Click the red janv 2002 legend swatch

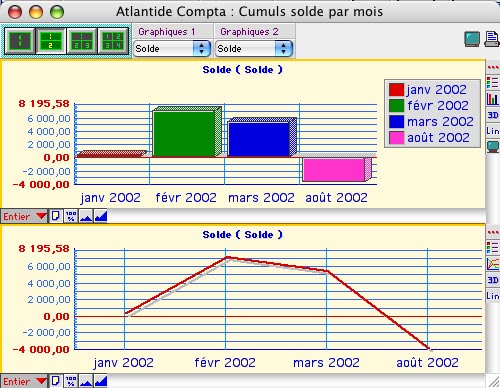396,90
